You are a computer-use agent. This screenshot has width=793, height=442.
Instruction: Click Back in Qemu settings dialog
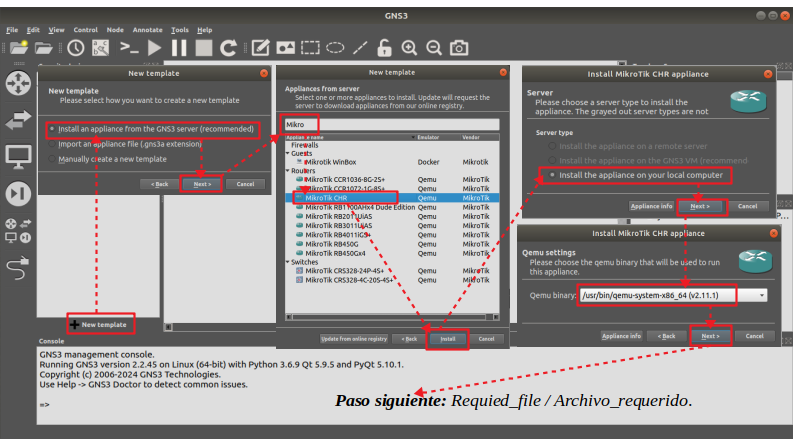click(667, 336)
